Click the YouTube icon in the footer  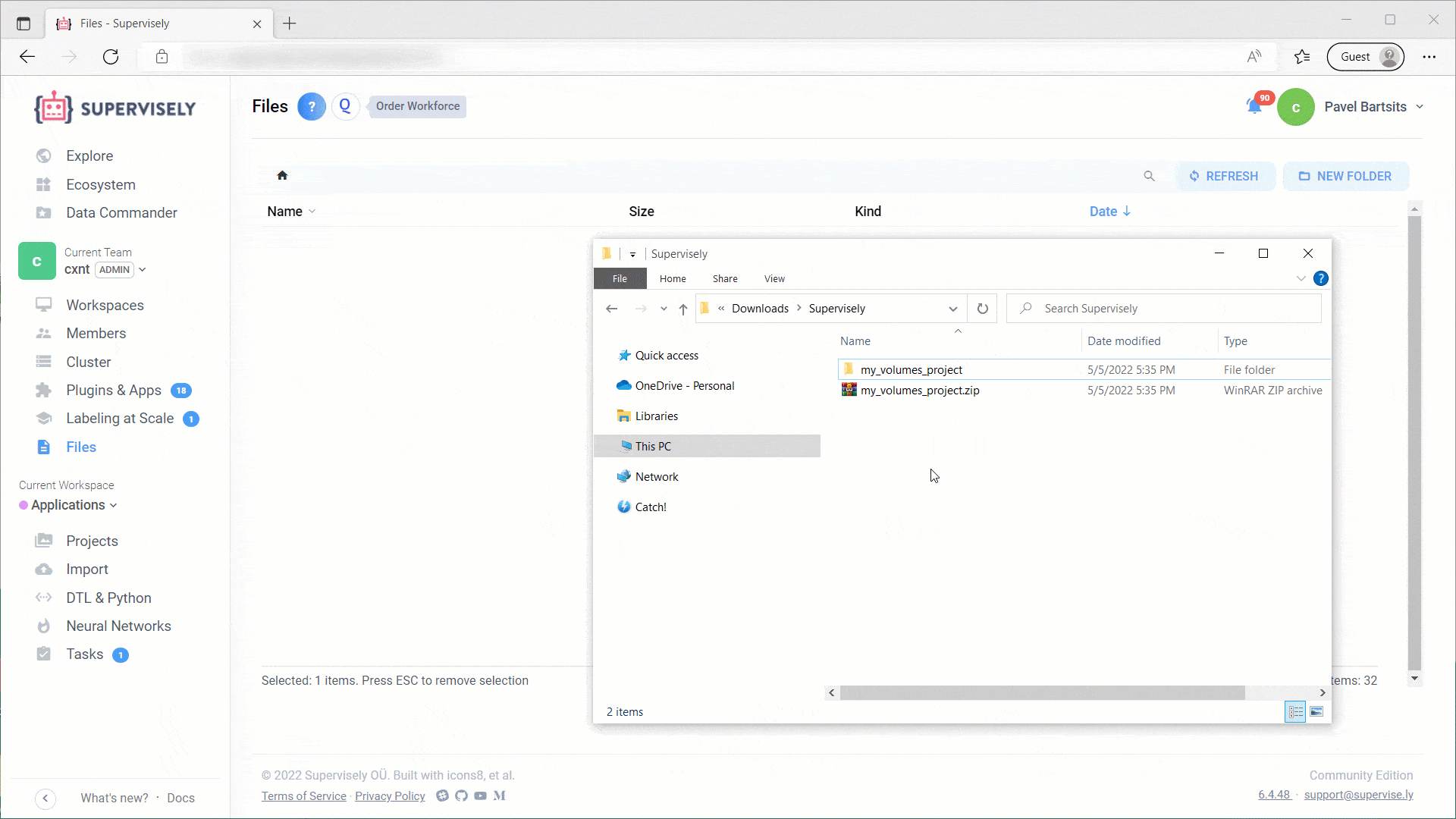point(480,795)
